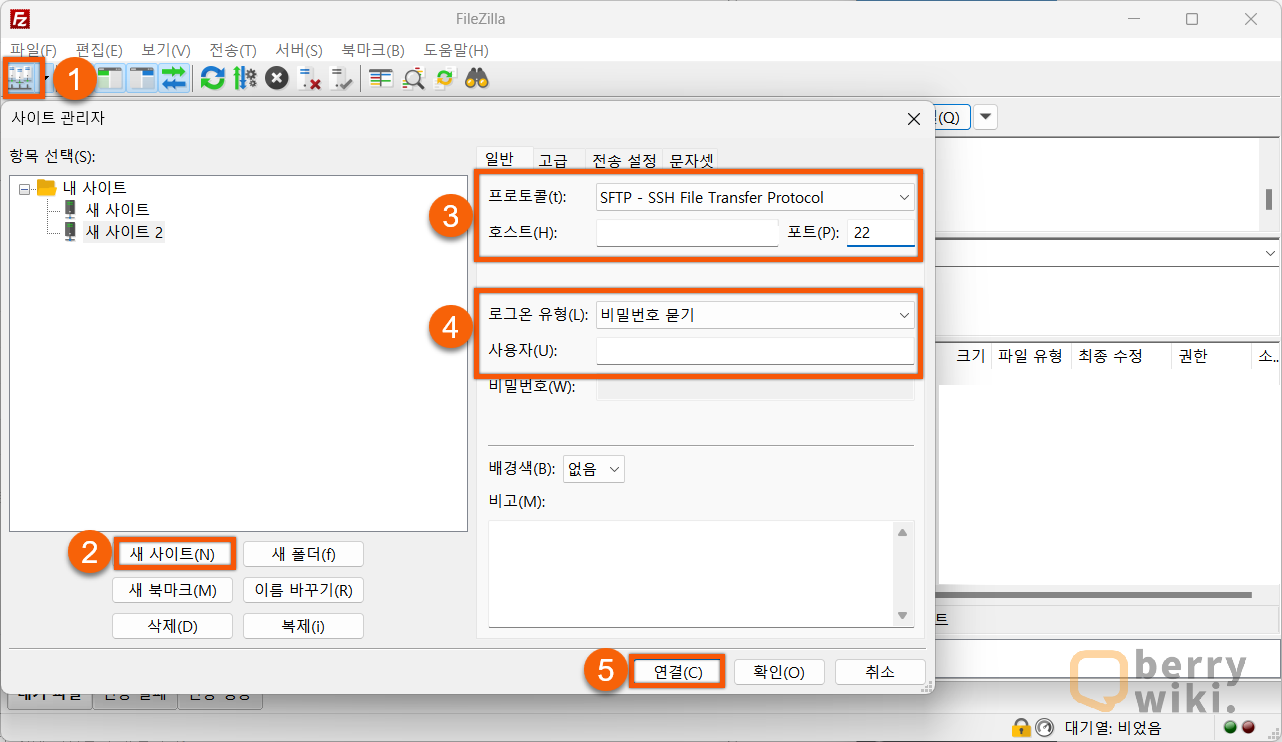Click 비고 scrollbar down arrow
1282x742 pixels.
pos(903,617)
